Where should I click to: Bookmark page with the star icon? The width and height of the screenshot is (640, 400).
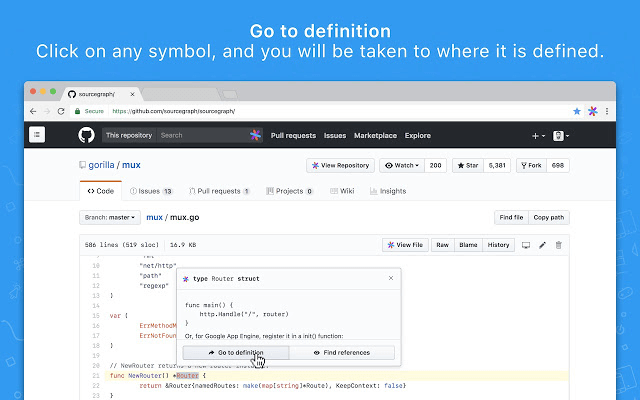[576, 112]
